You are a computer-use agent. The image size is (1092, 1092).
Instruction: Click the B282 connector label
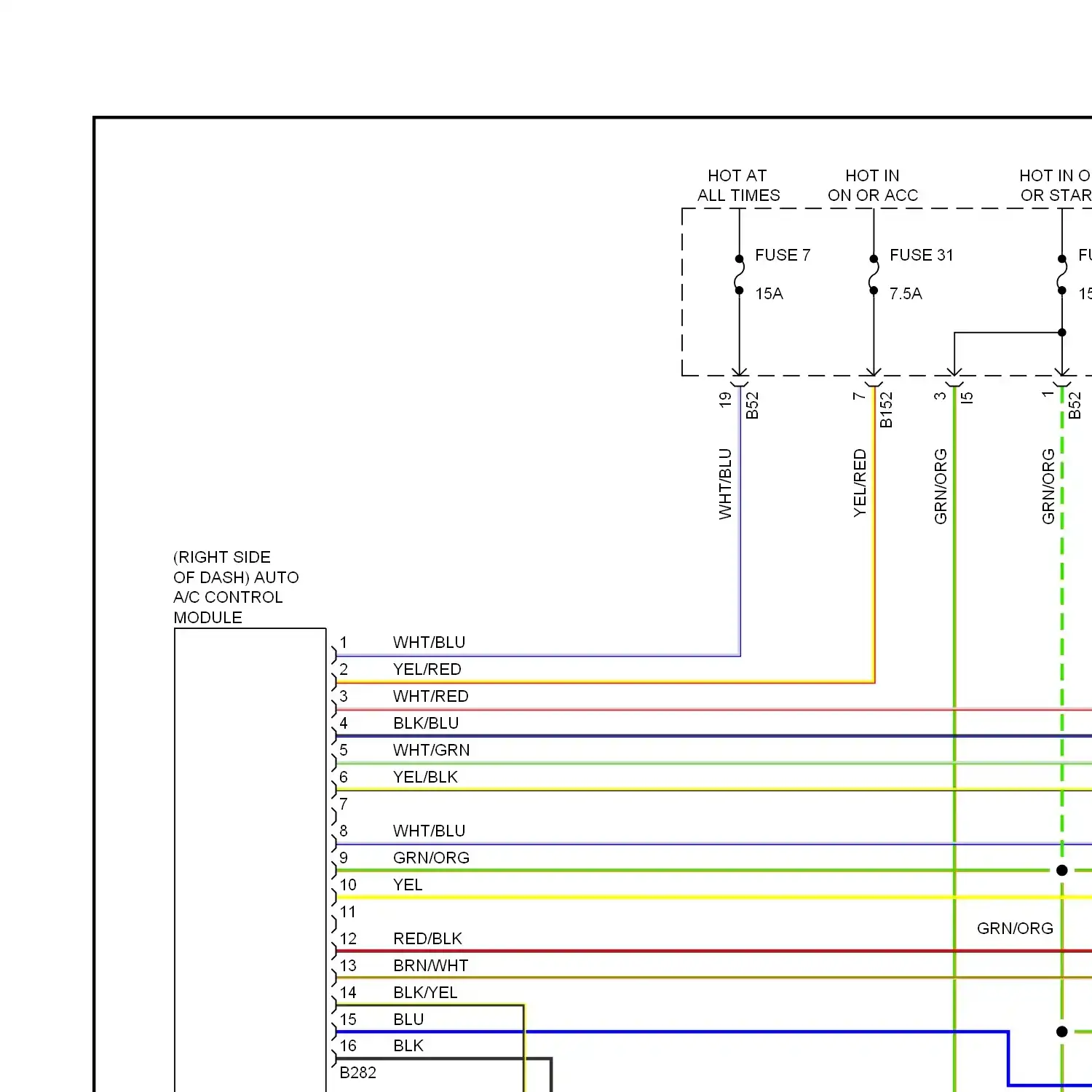pos(358,1073)
